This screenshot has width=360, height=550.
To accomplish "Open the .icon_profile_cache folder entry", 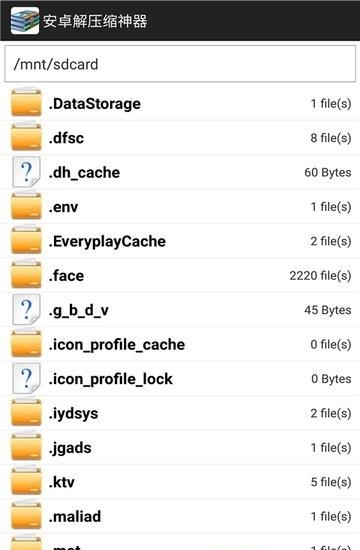I will tap(180, 344).
